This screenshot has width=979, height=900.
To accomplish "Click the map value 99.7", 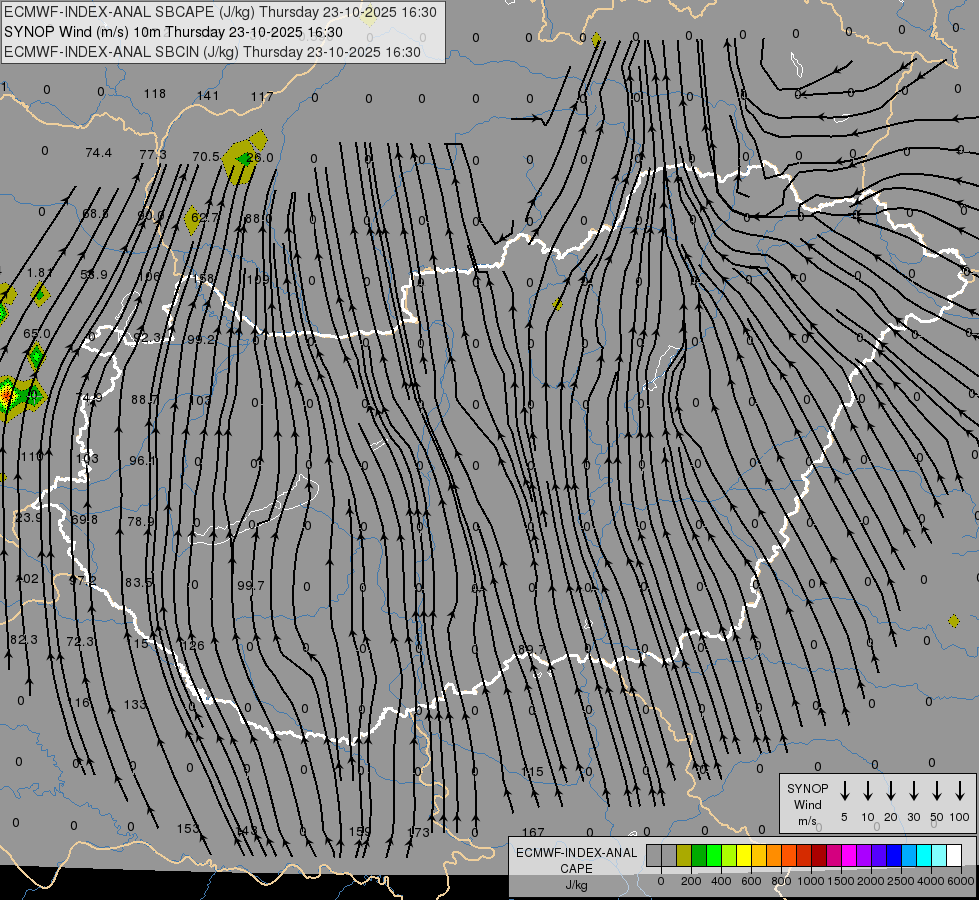I will [251, 586].
